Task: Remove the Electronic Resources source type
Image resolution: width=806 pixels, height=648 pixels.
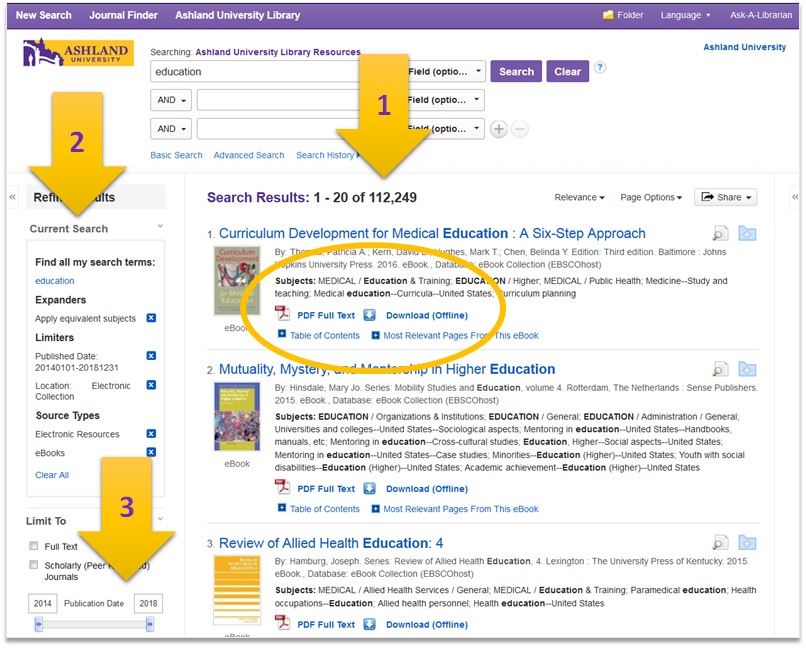Action: 151,434
